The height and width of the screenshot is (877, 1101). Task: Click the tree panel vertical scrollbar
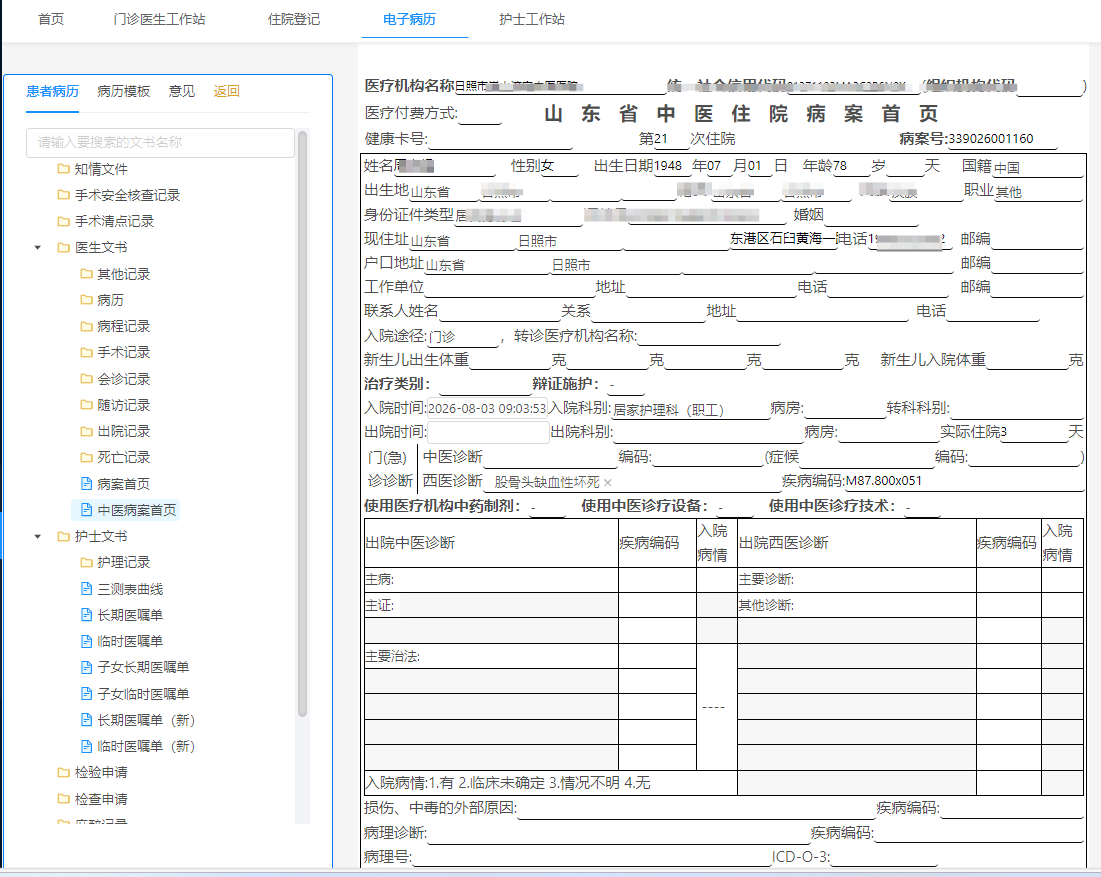tap(303, 423)
